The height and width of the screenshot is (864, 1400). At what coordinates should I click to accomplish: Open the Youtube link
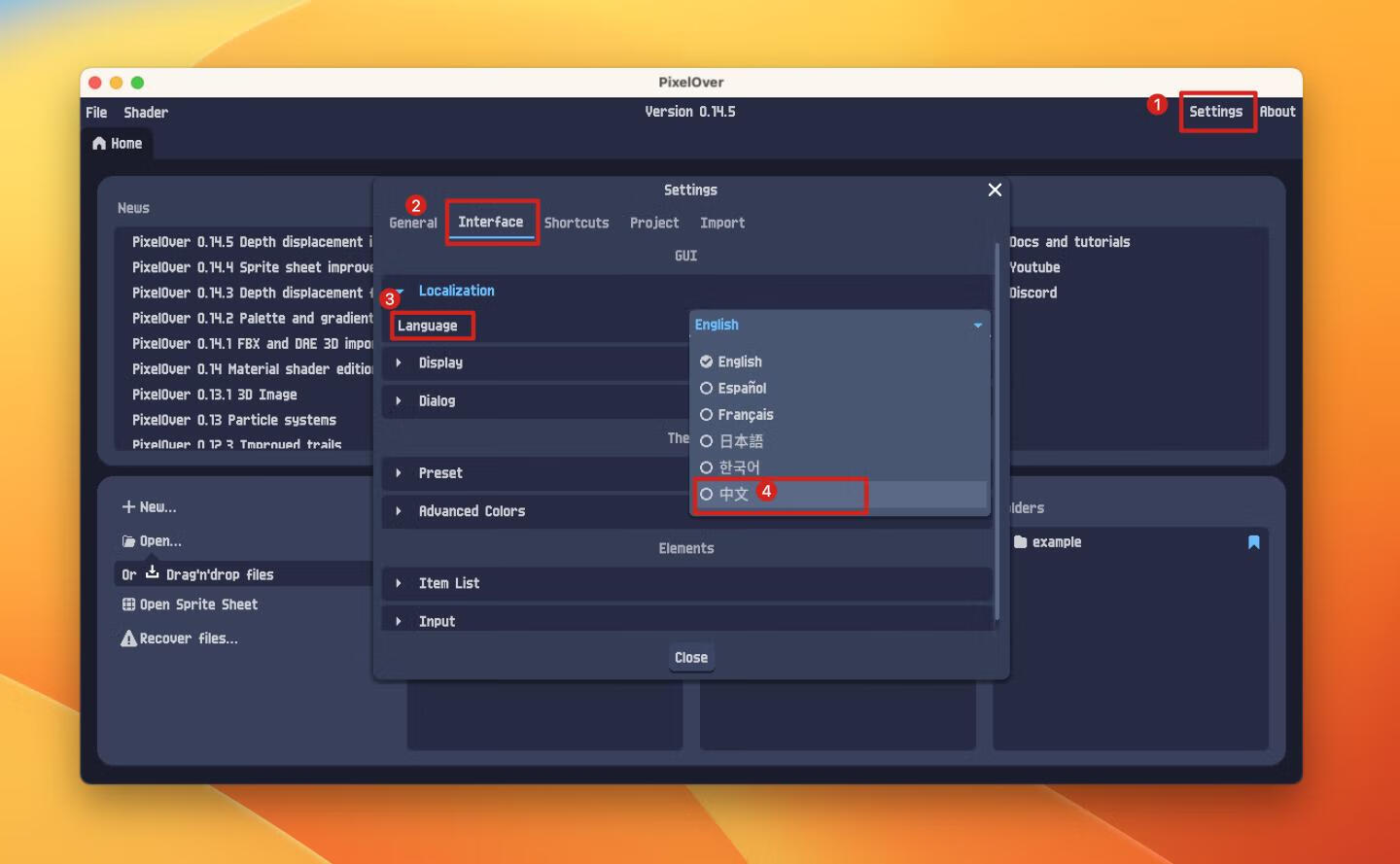(1034, 267)
